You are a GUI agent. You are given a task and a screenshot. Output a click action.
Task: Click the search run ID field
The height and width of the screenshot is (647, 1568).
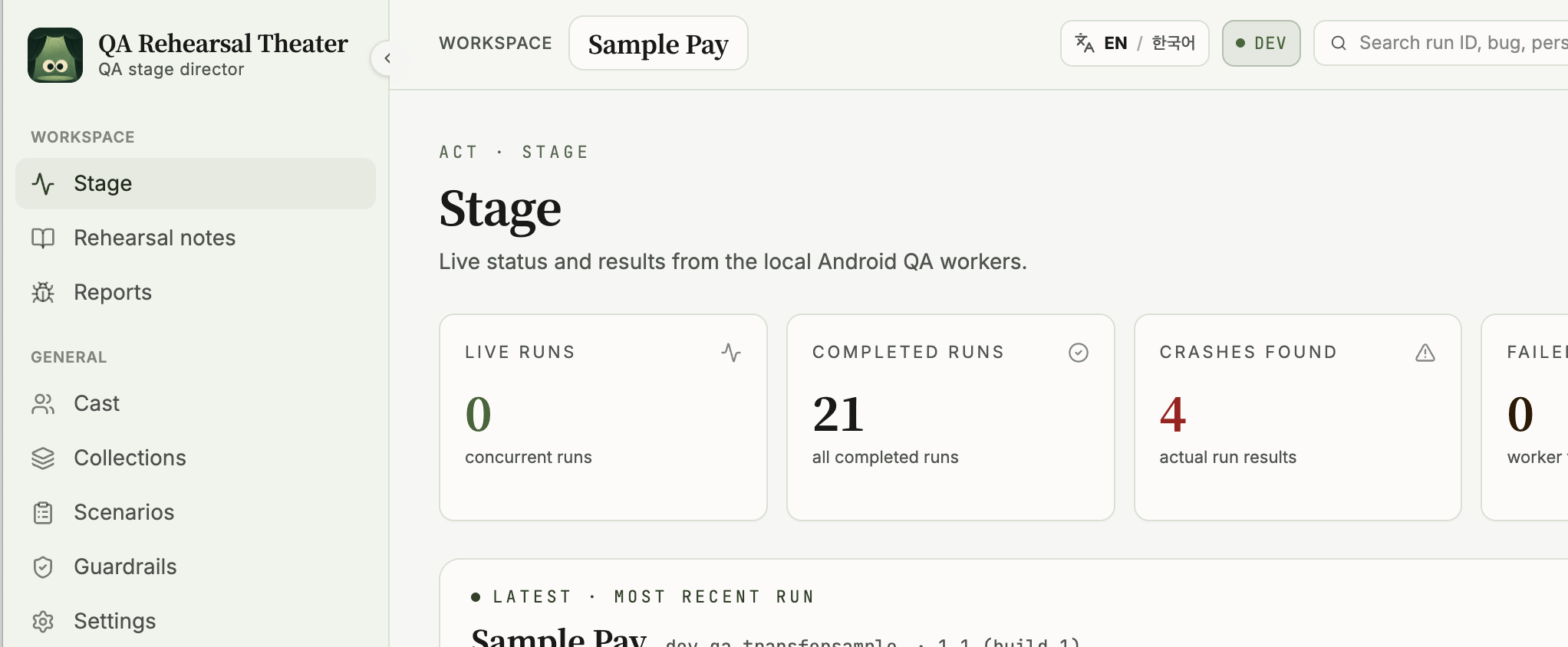[1442, 43]
